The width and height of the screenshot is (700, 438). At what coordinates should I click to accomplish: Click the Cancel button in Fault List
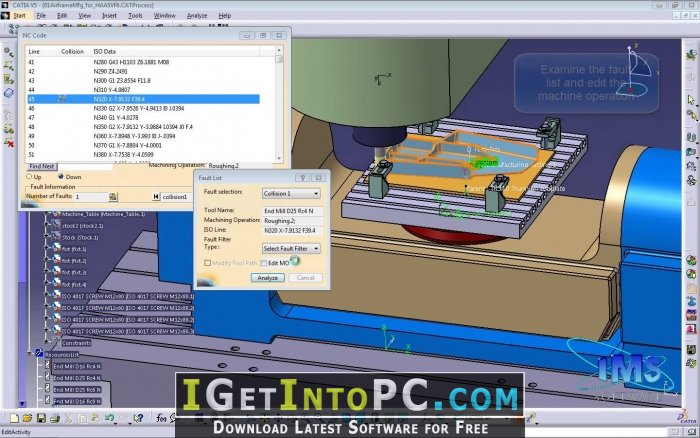pyautogui.click(x=305, y=278)
